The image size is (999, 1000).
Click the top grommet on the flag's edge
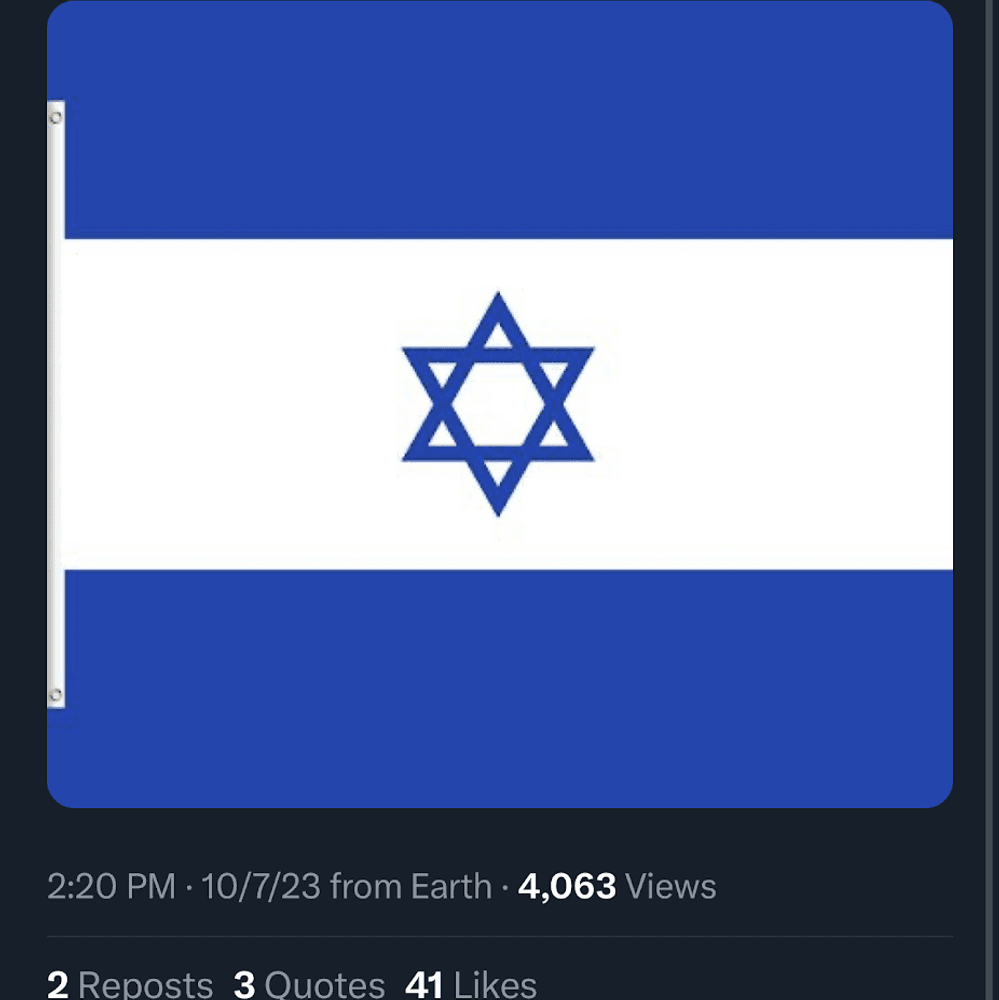pos(56,117)
